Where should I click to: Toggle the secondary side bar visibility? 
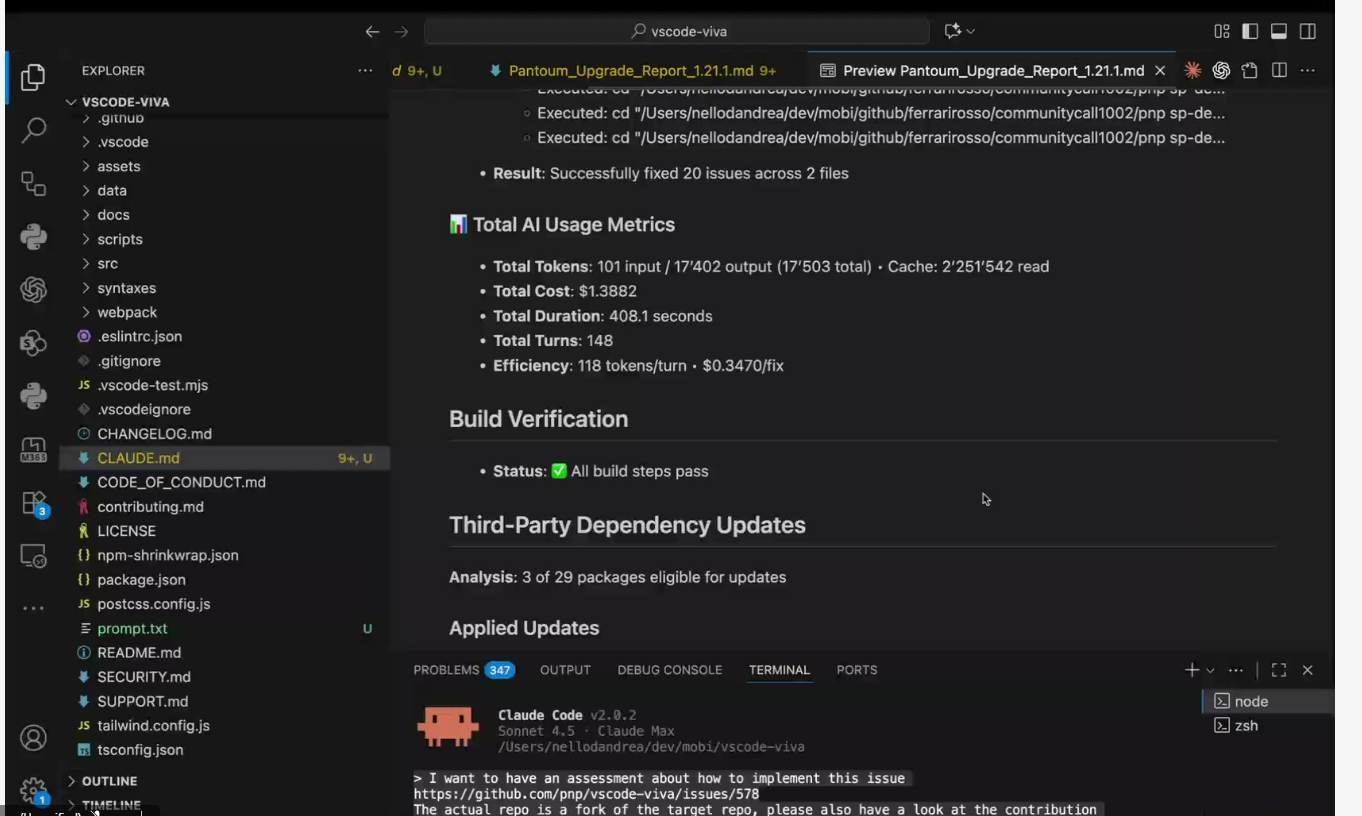[1307, 32]
